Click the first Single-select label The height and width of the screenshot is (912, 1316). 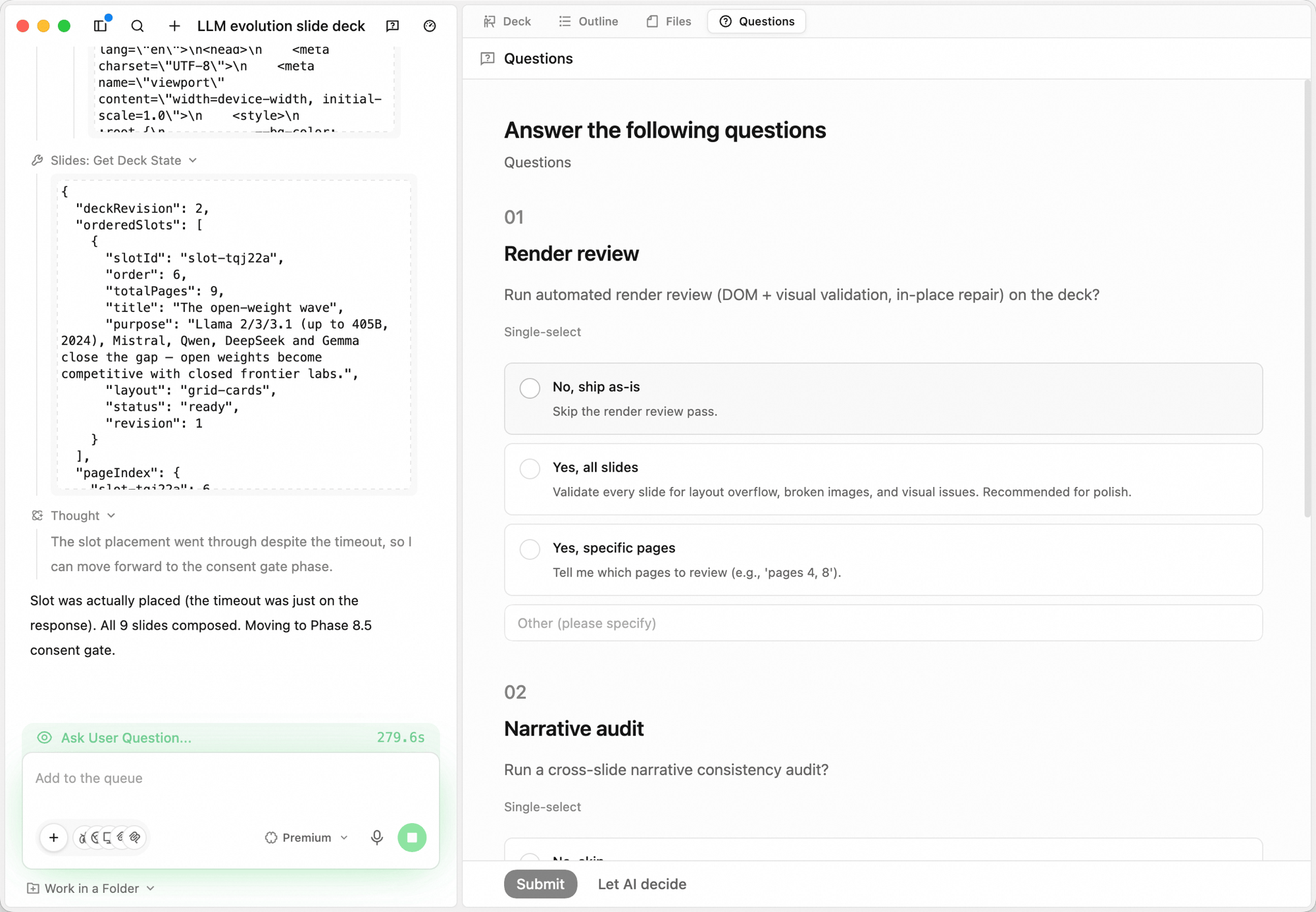[542, 332]
